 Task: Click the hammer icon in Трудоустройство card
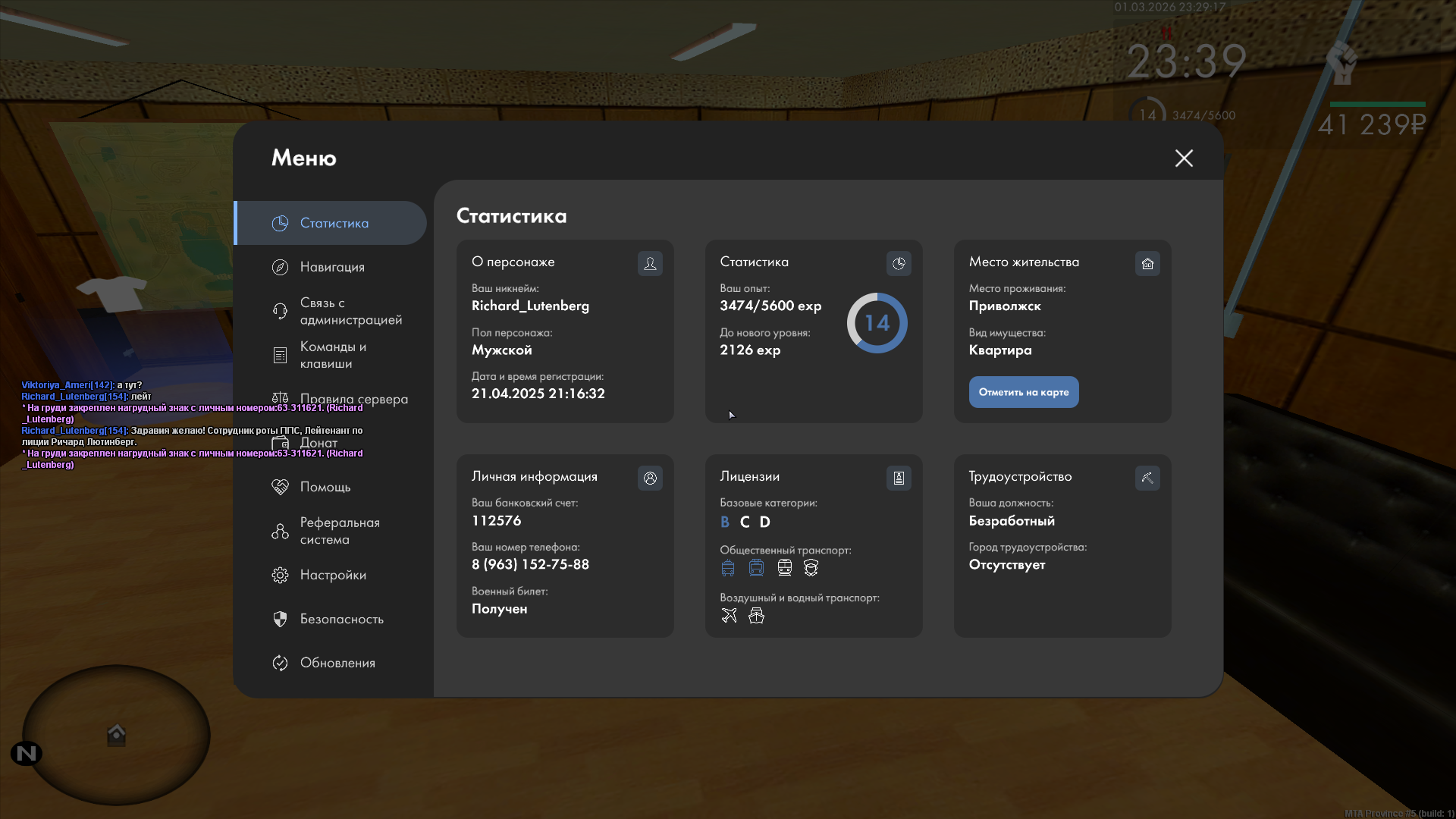click(x=1147, y=478)
